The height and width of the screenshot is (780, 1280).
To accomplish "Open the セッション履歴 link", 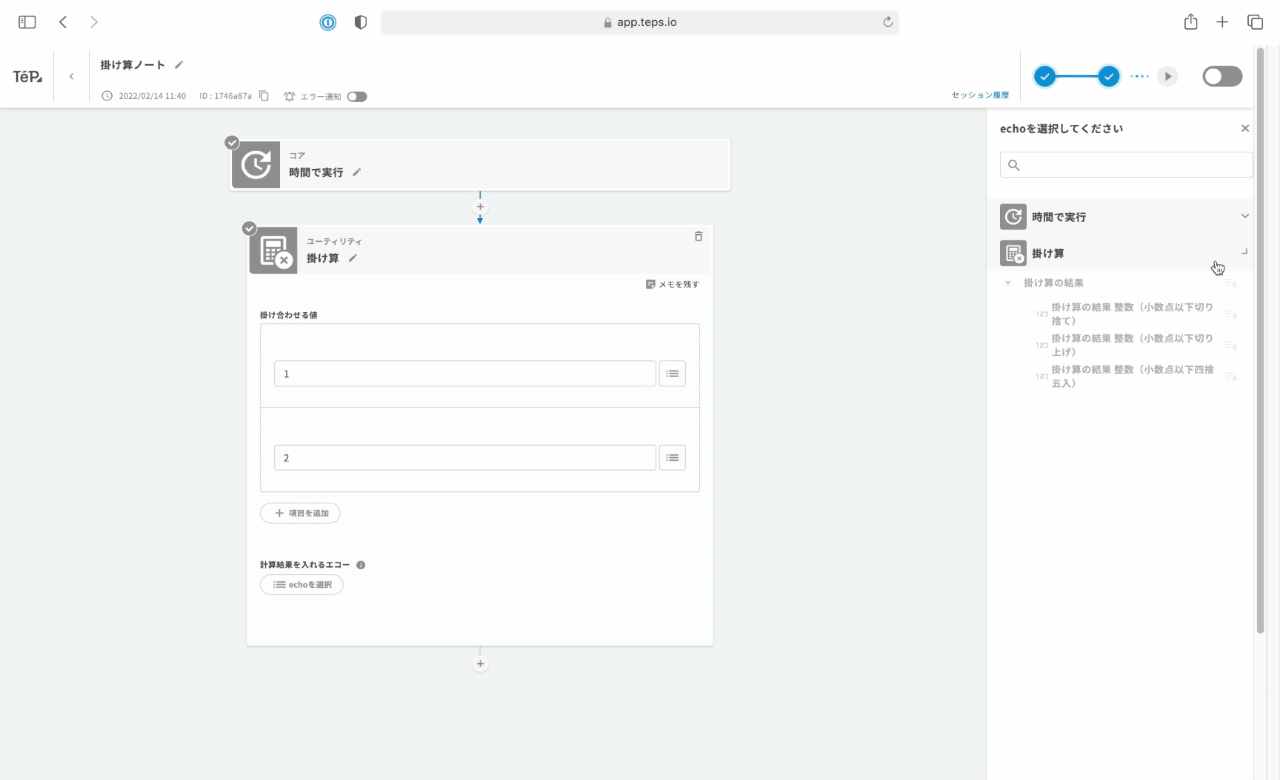I will [980, 95].
